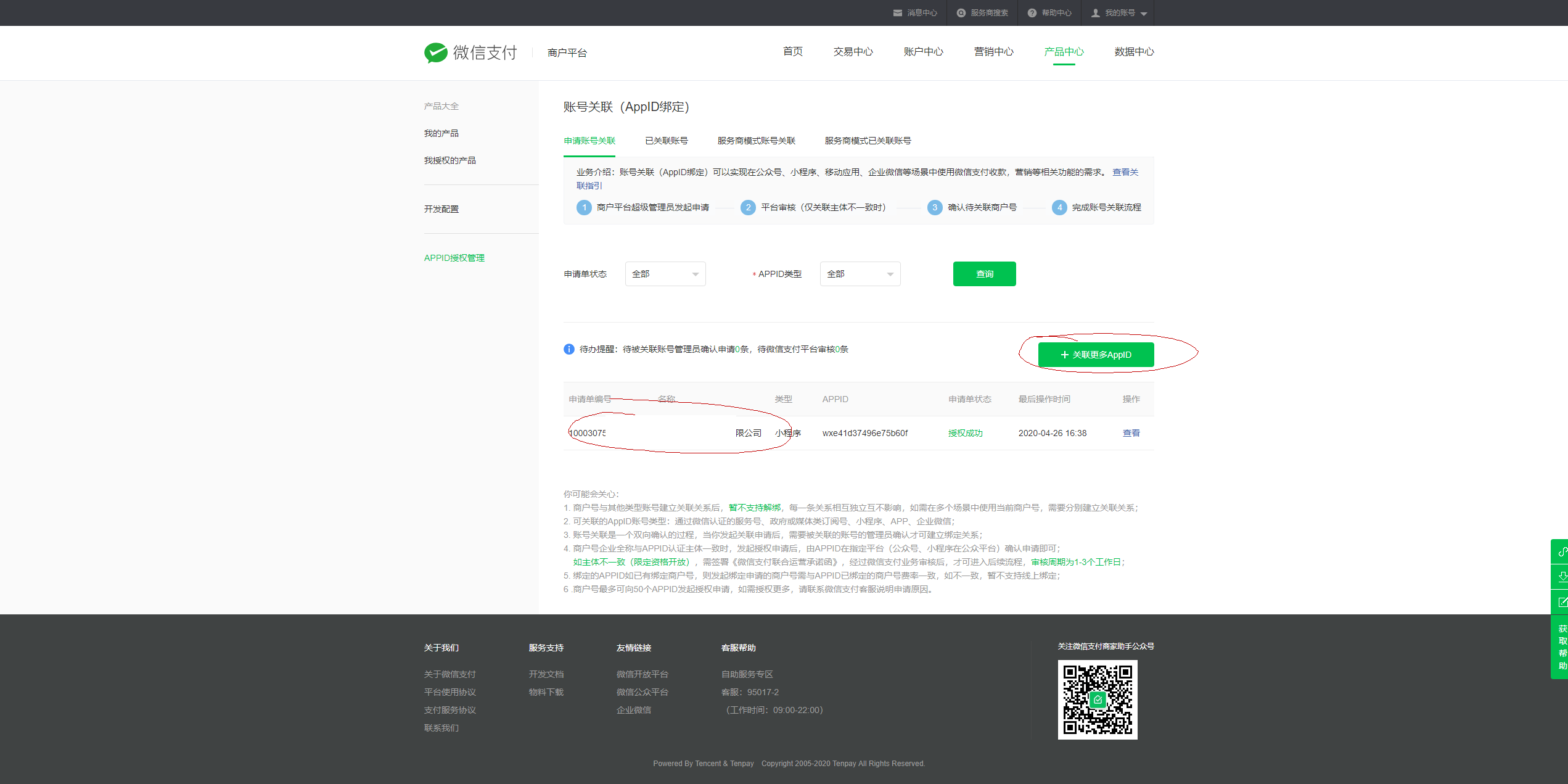Image resolution: width=1568 pixels, height=784 pixels.
Task: Click the 商户平台 header text
Action: [x=567, y=53]
